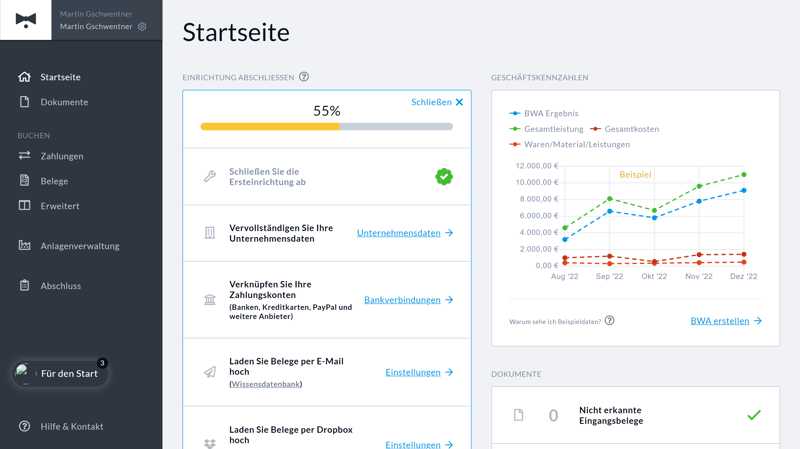Click the Zahlungen transfer arrows icon

(x=24, y=156)
